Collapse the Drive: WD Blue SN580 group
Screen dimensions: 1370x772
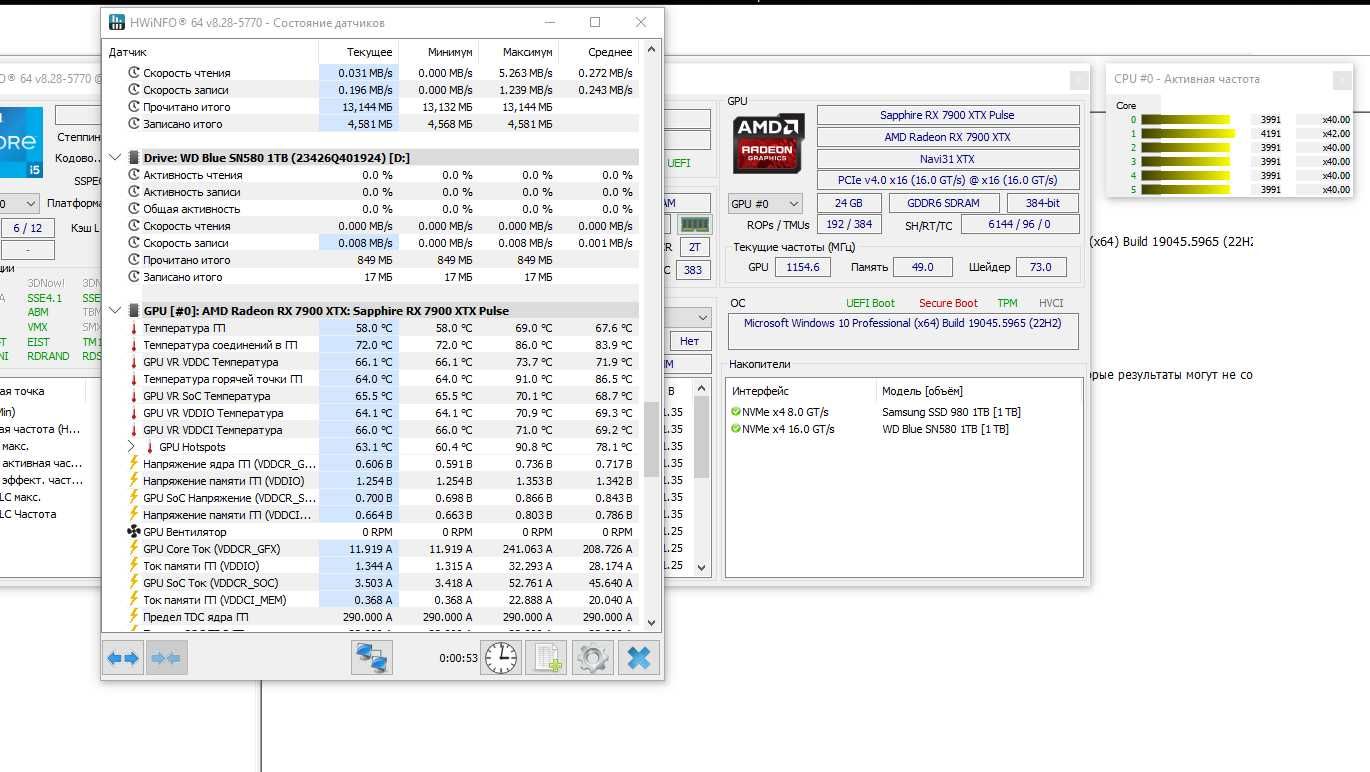click(115, 158)
